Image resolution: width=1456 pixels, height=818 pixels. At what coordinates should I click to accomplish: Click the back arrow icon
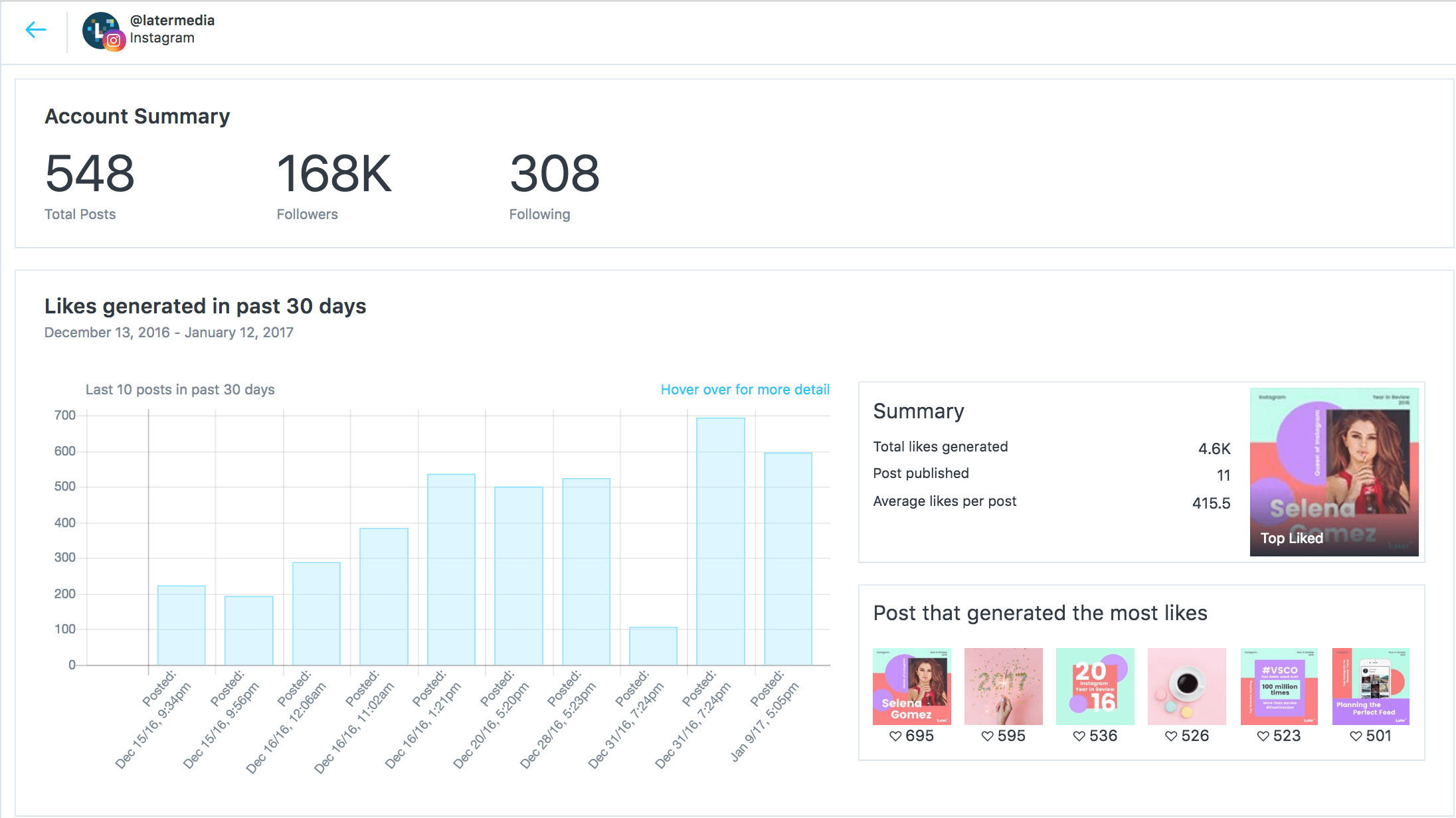(x=36, y=30)
